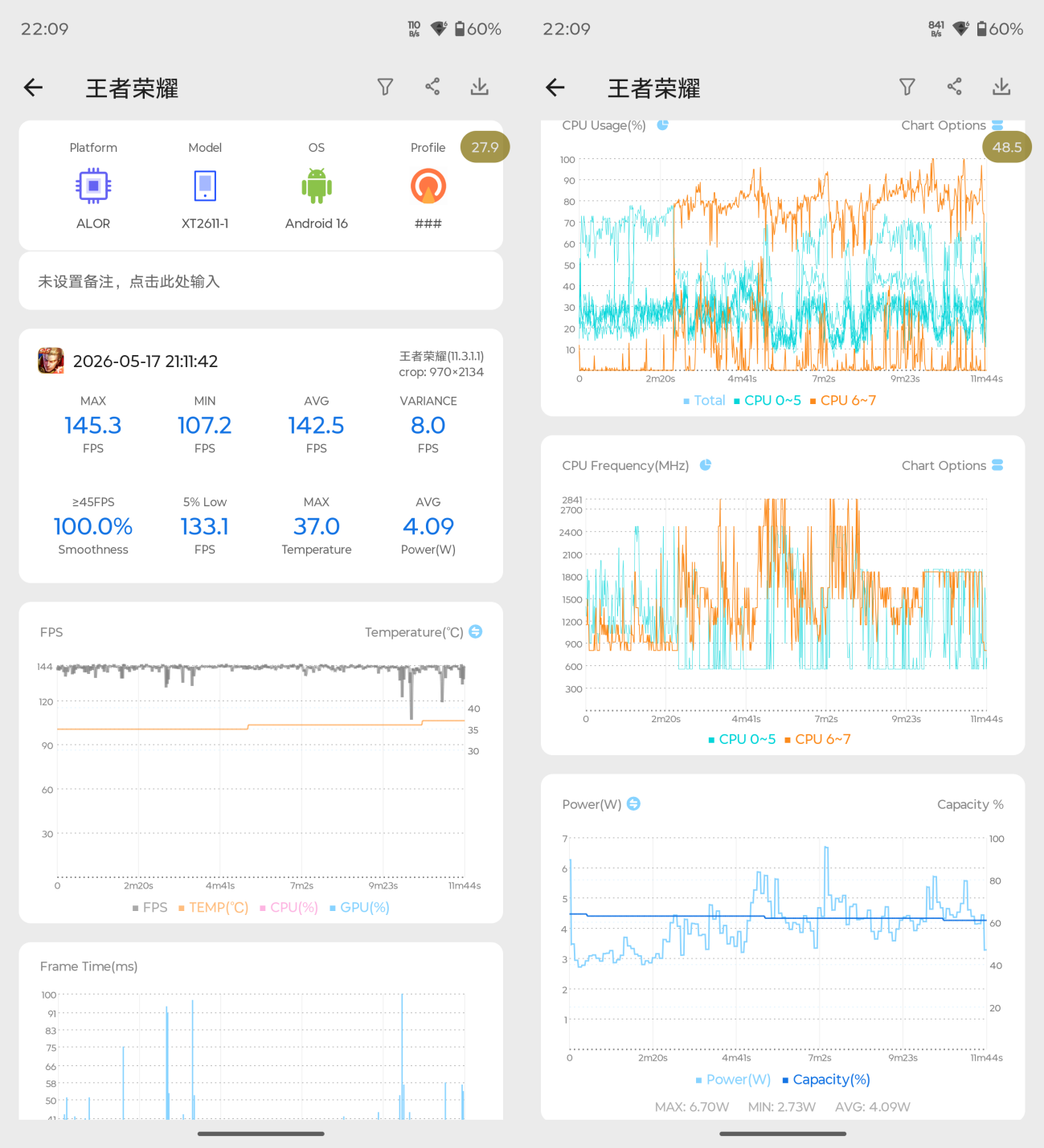Viewport: 1044px width, 1148px height.
Task: Tap the notes field '未设置备注，点击此处输入'
Action: tap(261, 281)
